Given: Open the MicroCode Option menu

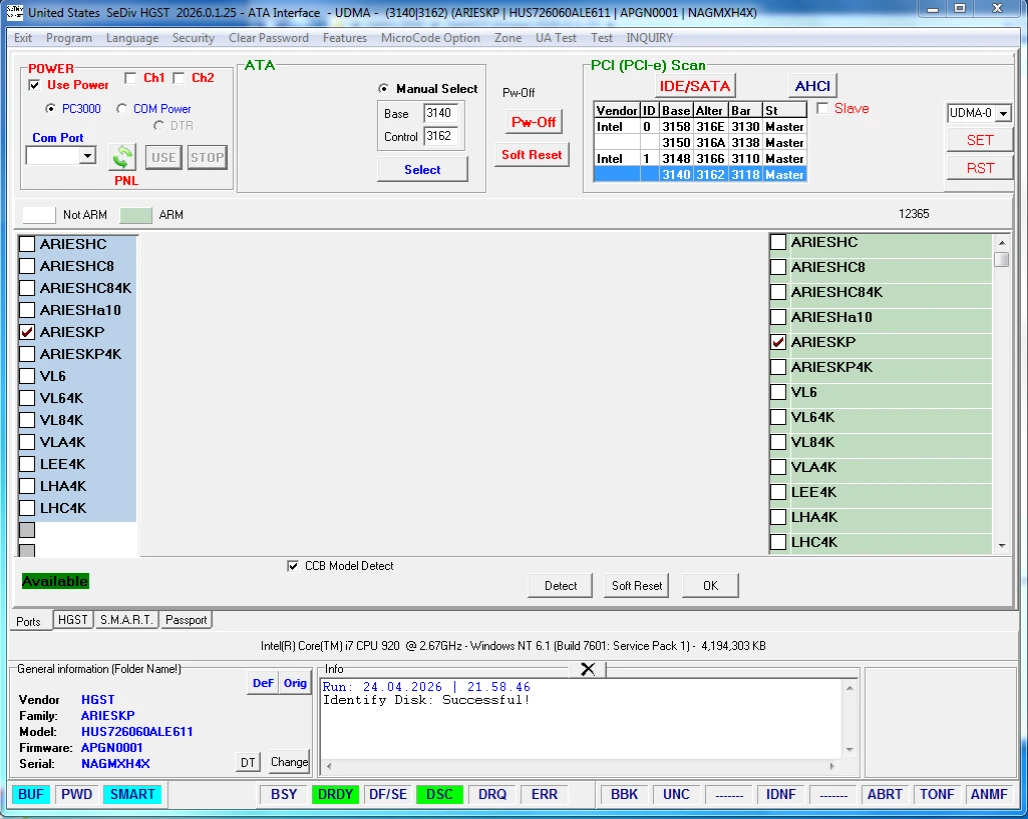Looking at the screenshot, I should (x=430, y=38).
